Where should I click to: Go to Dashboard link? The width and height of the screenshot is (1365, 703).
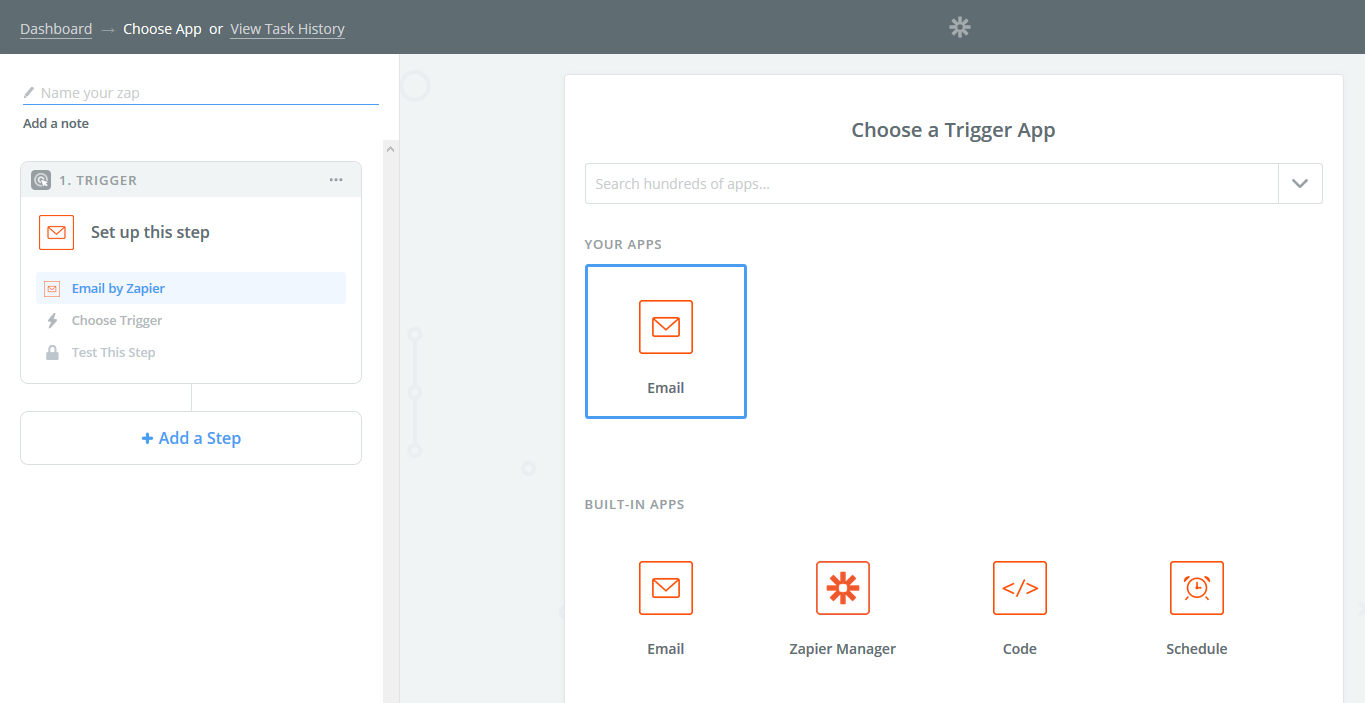coord(56,29)
